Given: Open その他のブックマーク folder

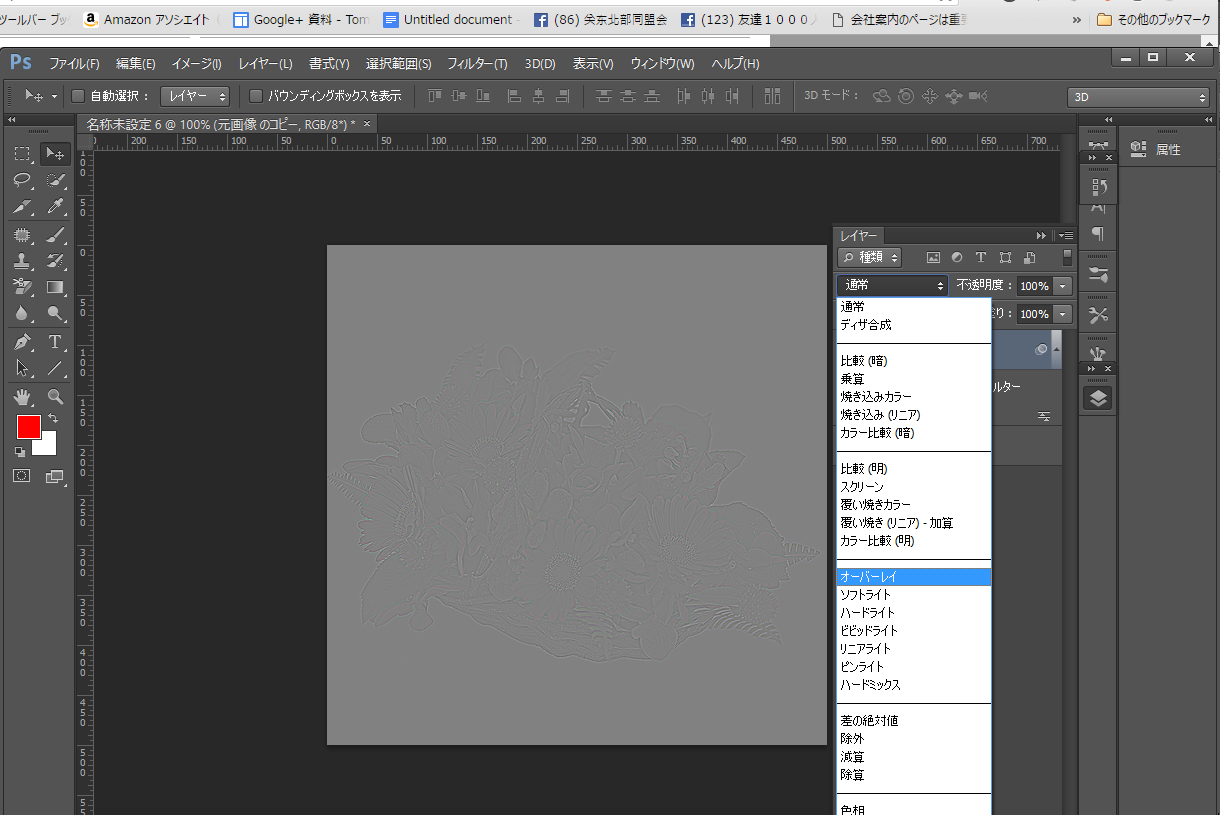Looking at the screenshot, I should click(1154, 19).
